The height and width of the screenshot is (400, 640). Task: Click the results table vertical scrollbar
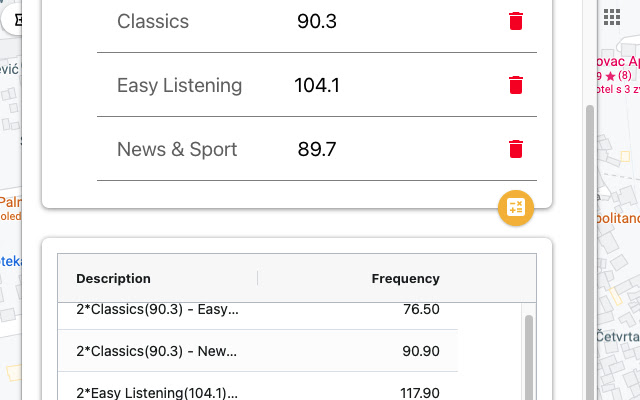(x=529, y=357)
